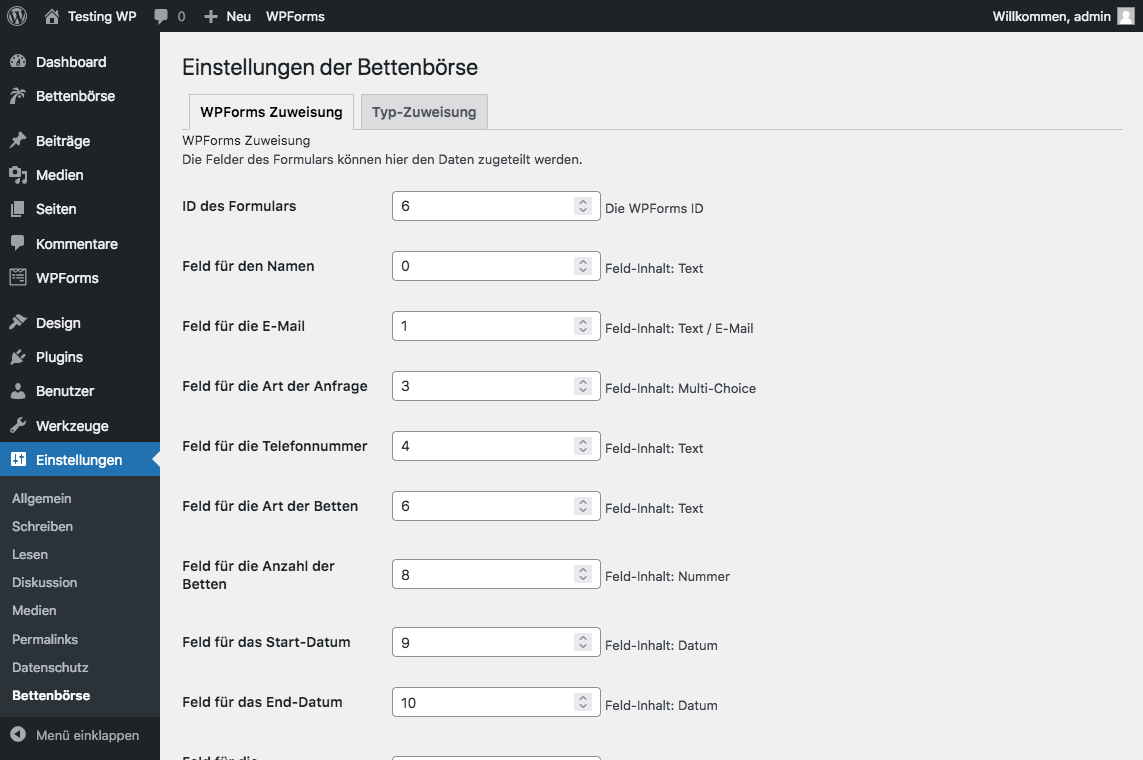Switch to the WPForms Zuweisung tab
This screenshot has width=1143, height=760.
[x=271, y=112]
